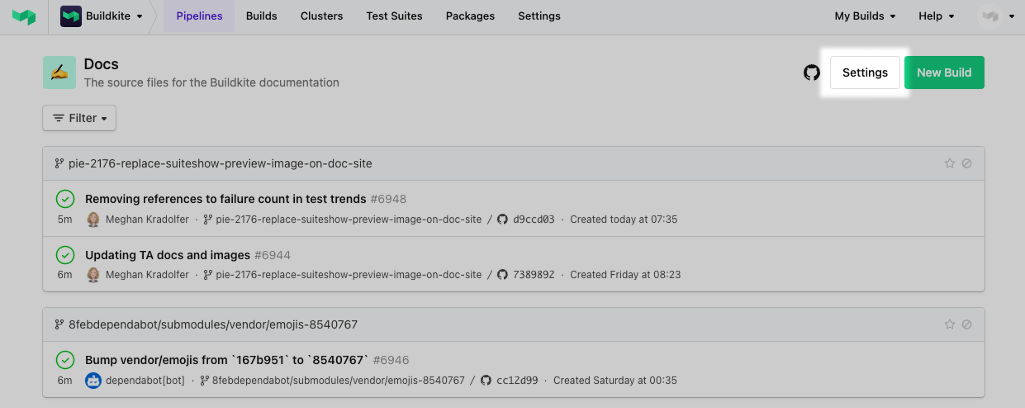
Task: Star the 8febdependabot emojis branch group
Action: coord(950,324)
